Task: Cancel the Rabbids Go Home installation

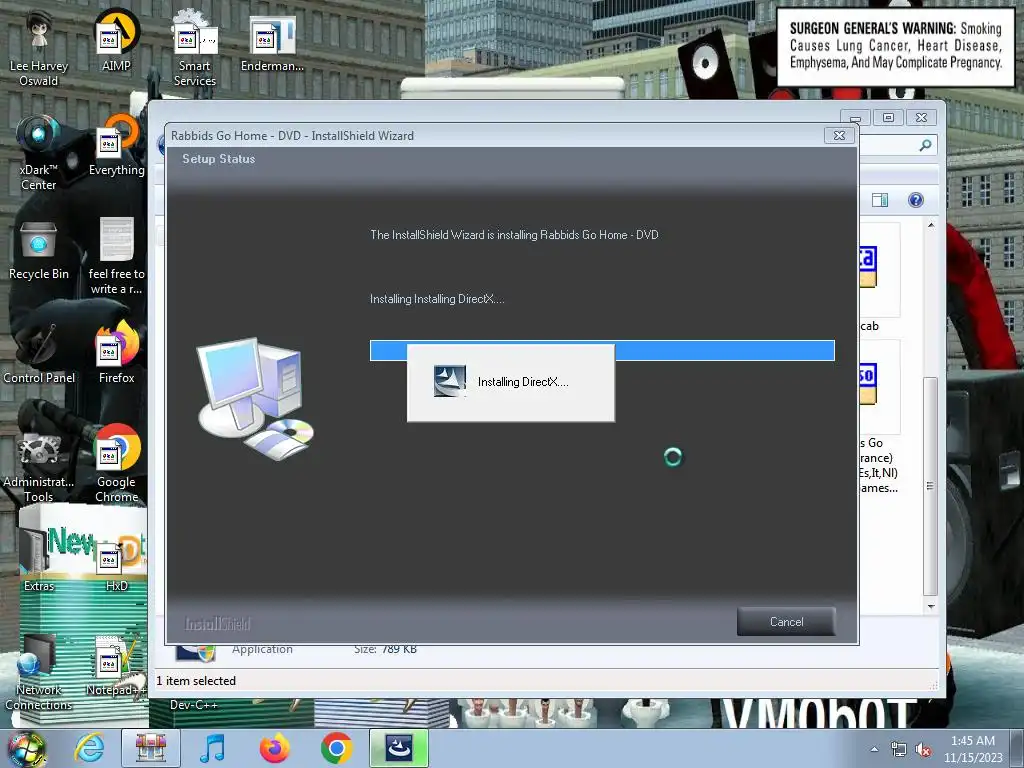Action: coord(786,621)
